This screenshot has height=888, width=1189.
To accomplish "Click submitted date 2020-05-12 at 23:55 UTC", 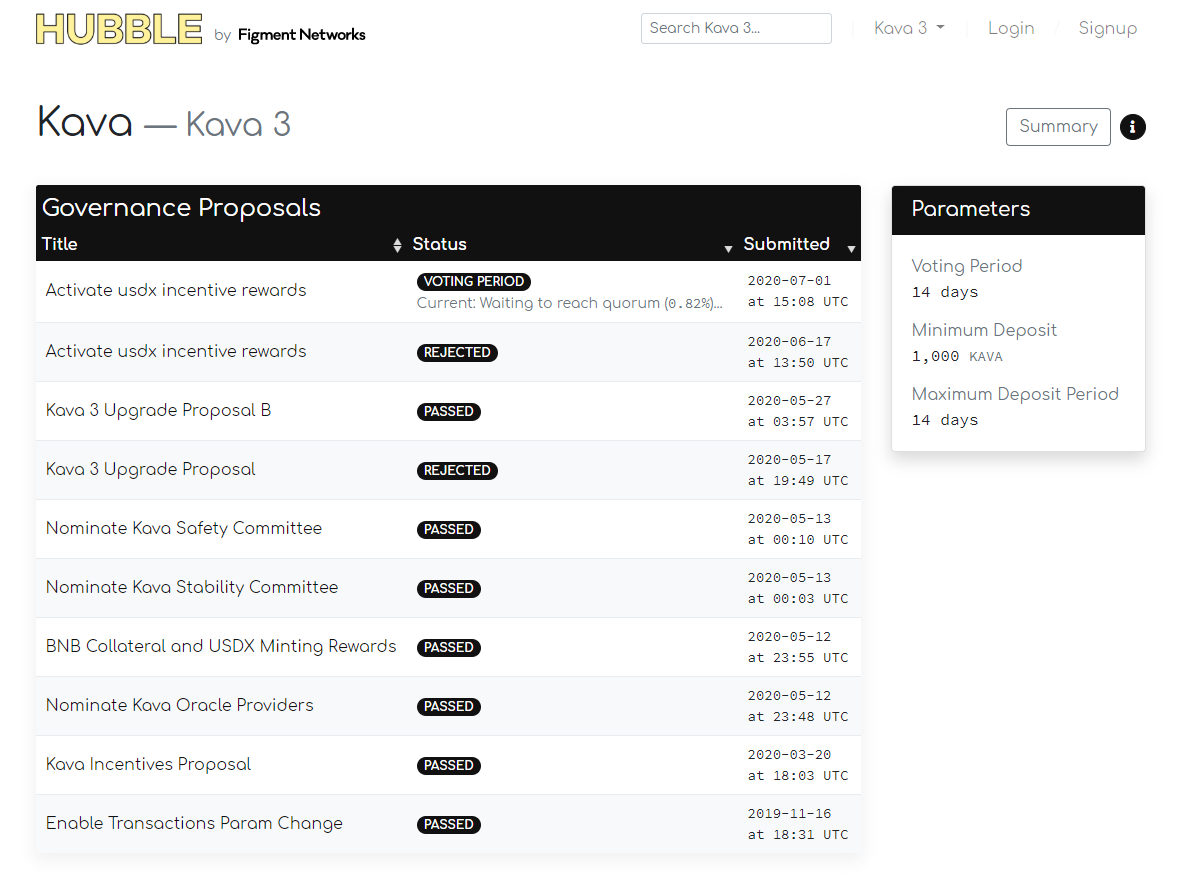I will [x=798, y=648].
